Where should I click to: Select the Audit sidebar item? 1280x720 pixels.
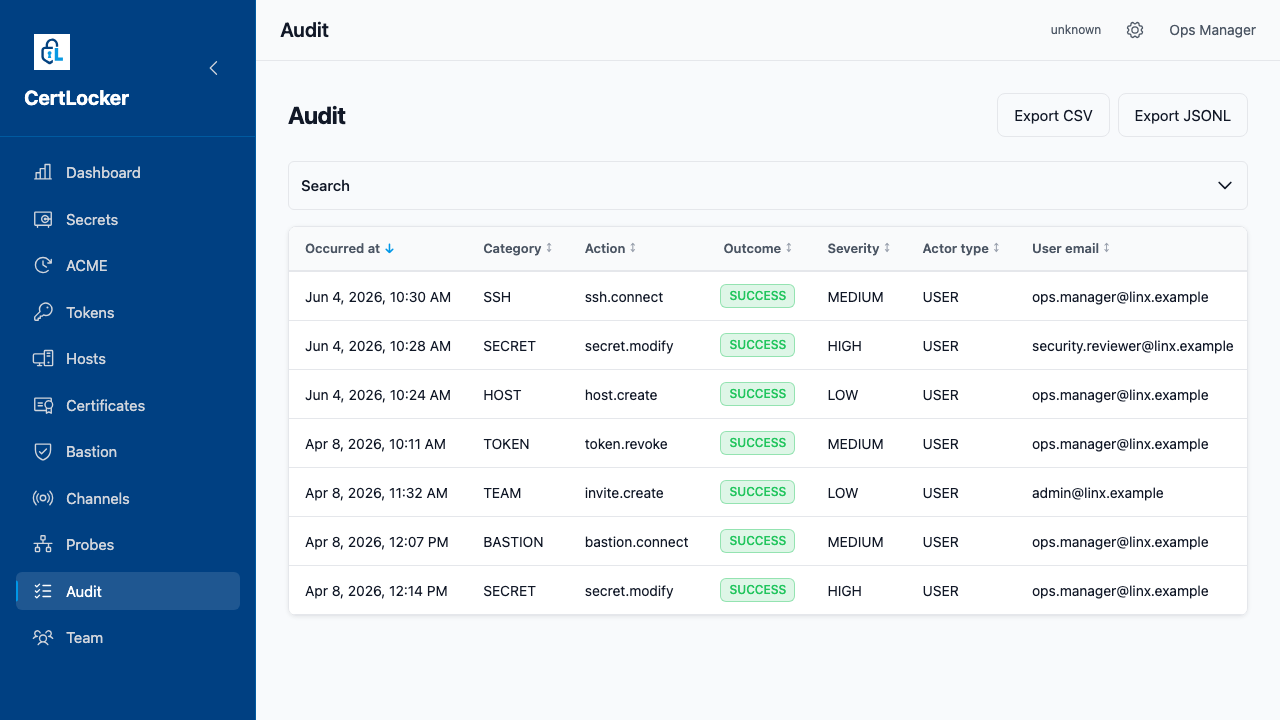coord(128,591)
